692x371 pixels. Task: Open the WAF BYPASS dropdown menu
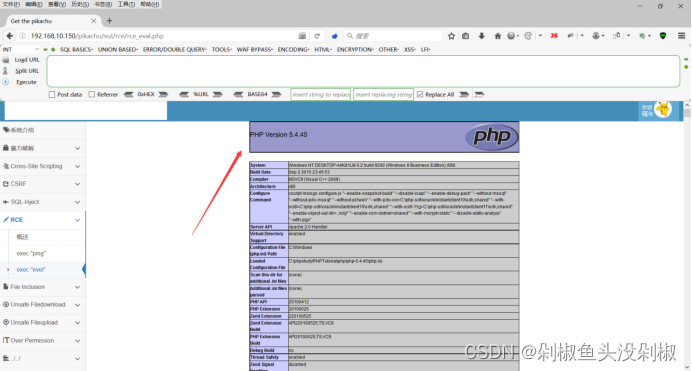coord(255,49)
